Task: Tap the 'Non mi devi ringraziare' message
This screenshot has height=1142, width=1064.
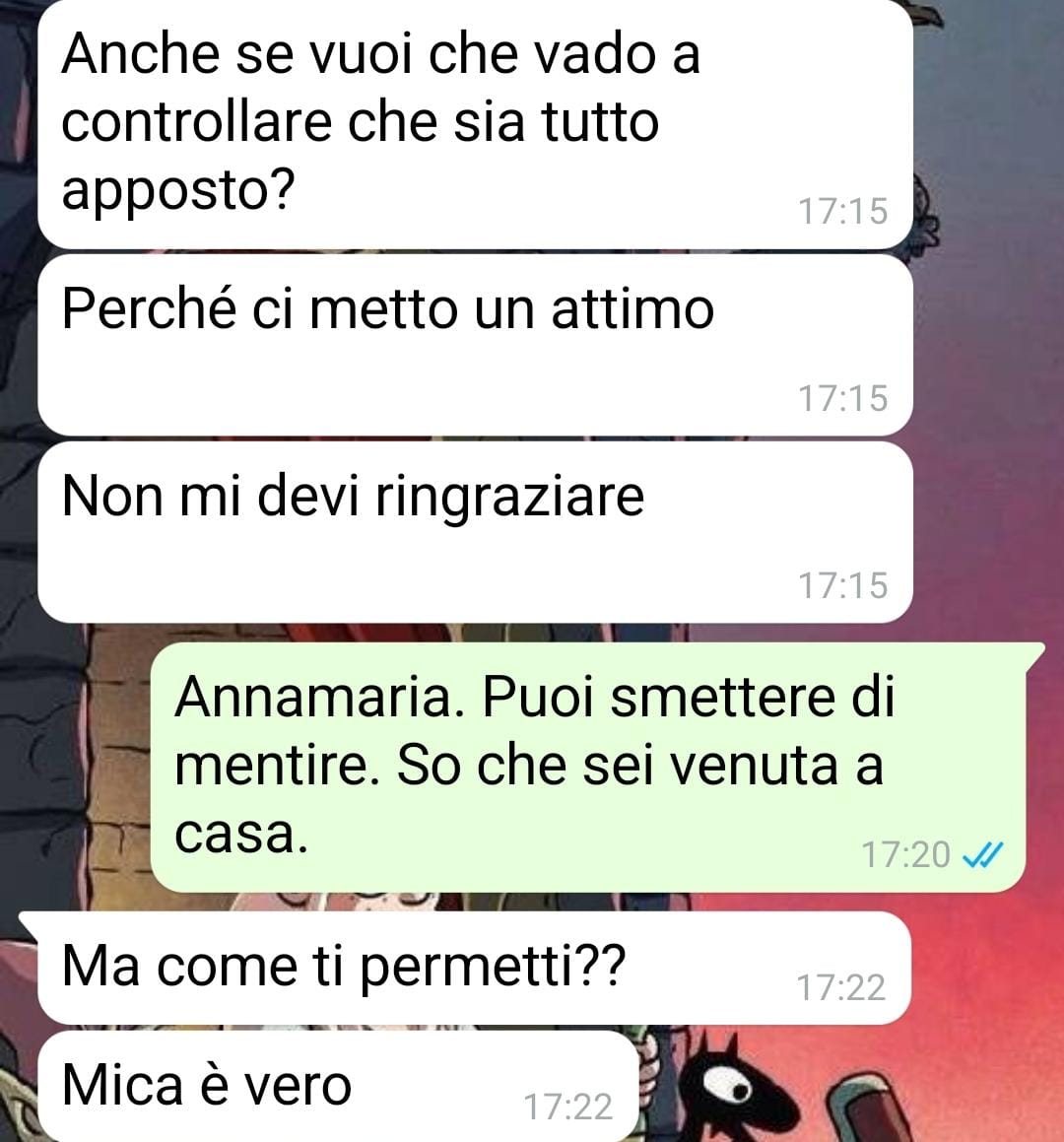Action: pos(475,532)
